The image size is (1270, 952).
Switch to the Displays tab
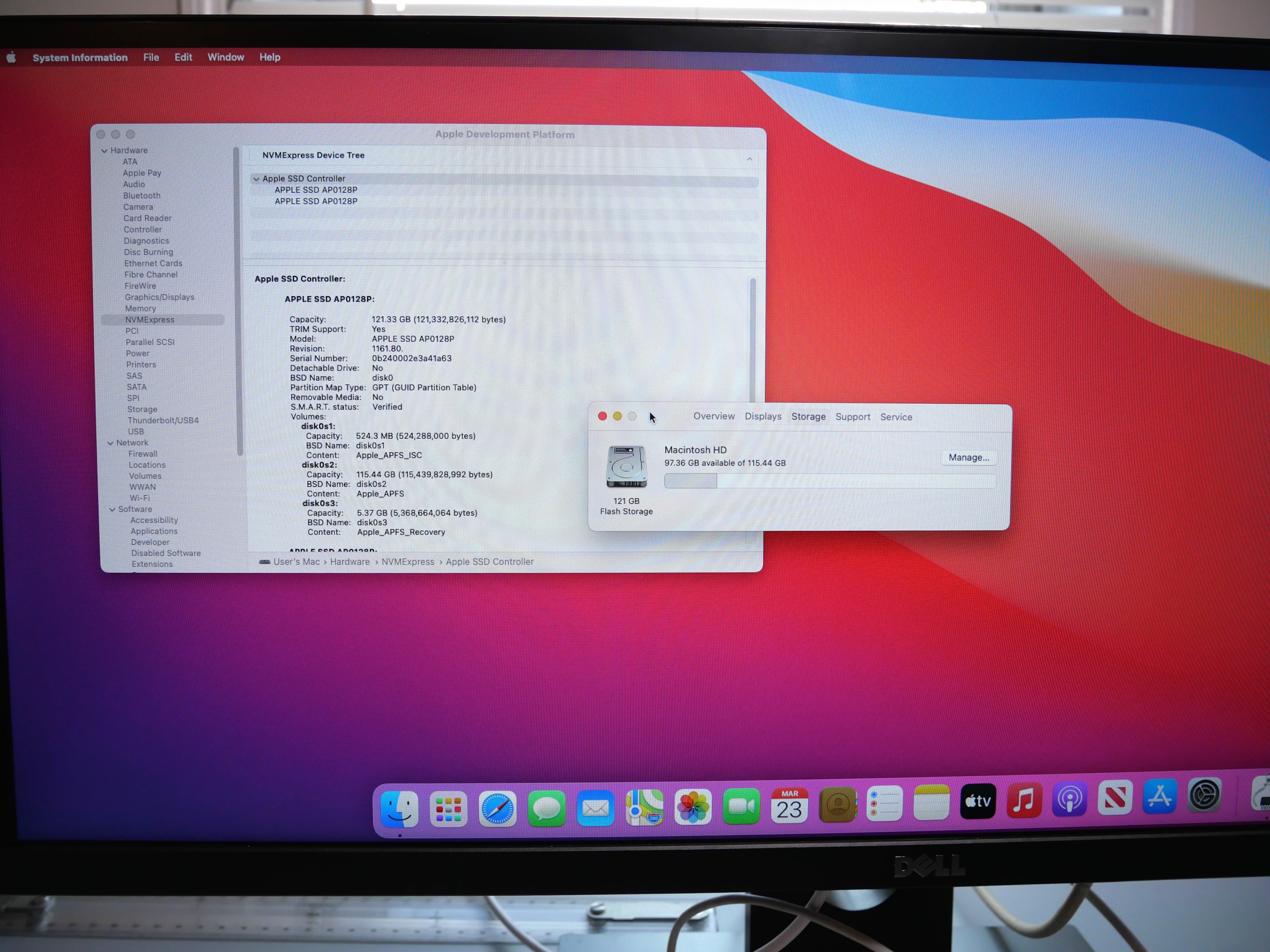(763, 416)
